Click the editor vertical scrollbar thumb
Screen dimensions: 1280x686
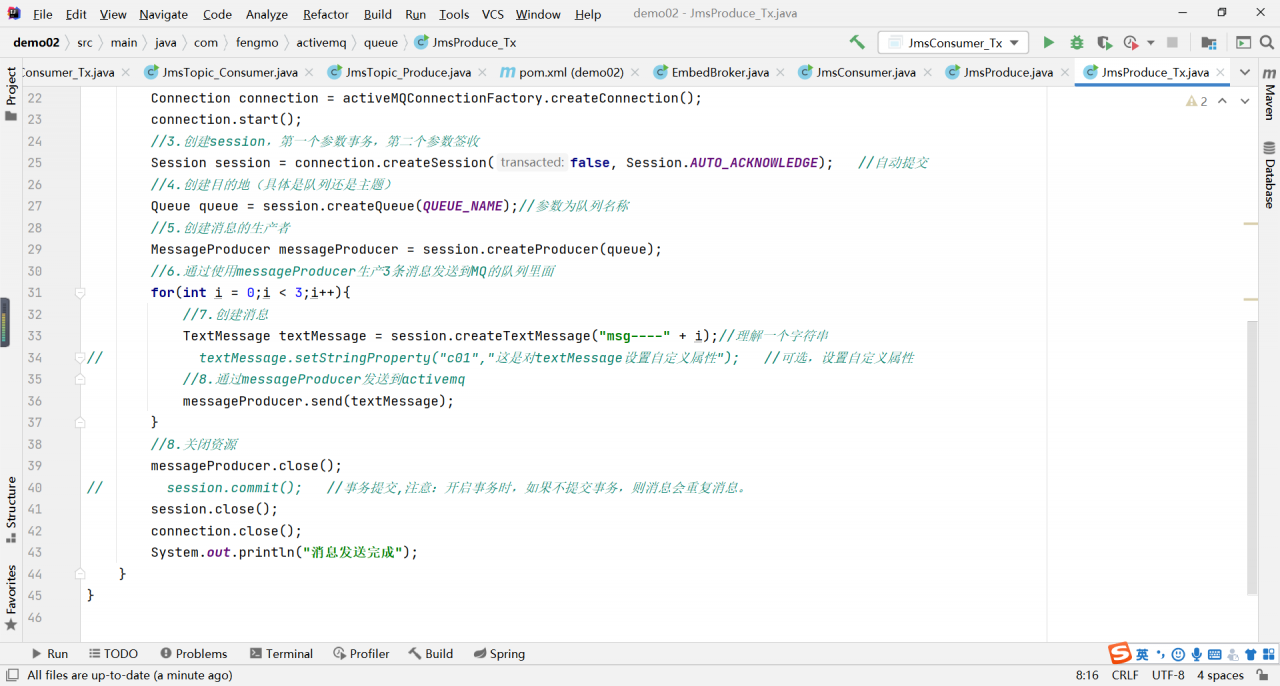point(1252,458)
